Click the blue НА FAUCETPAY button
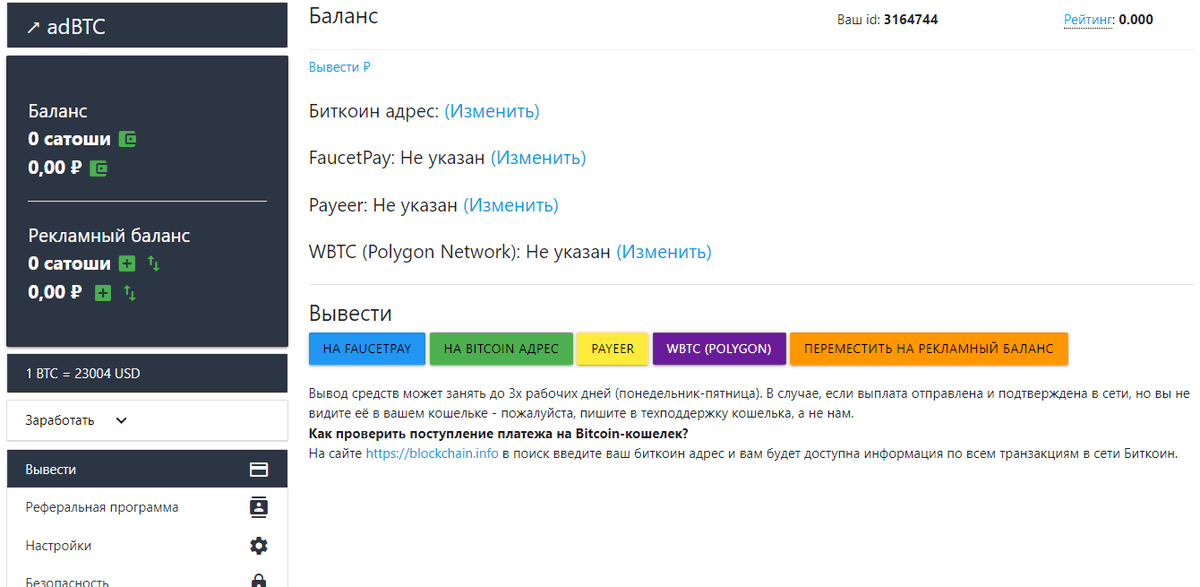The image size is (1200, 587). click(x=367, y=349)
